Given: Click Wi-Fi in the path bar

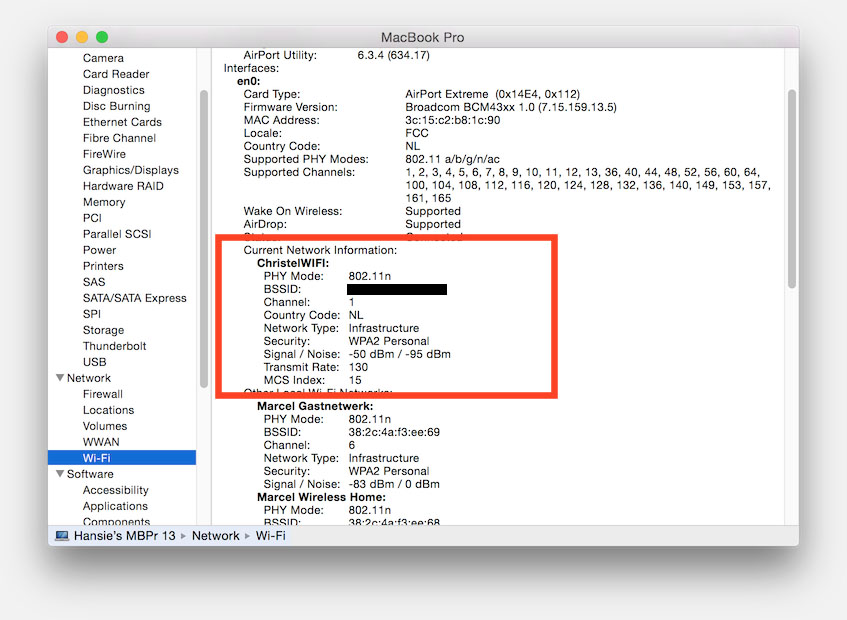Looking at the screenshot, I should [271, 536].
